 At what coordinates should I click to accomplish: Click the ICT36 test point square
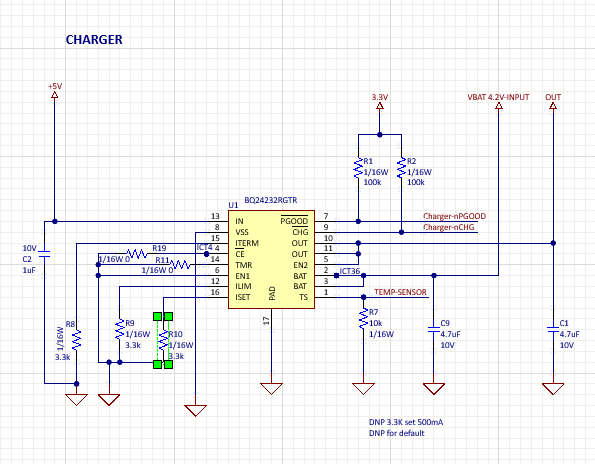click(337, 275)
